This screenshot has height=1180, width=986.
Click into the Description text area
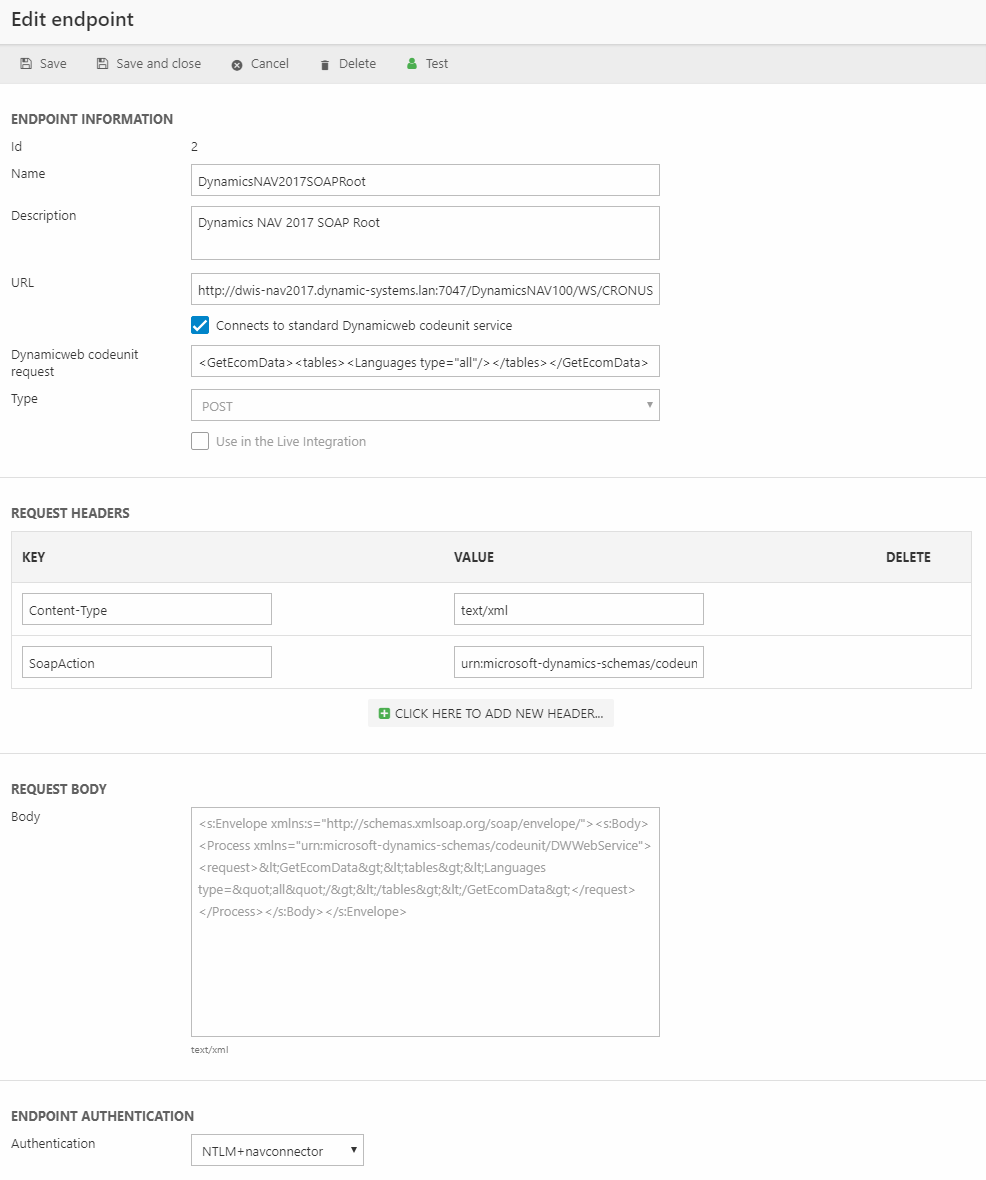pos(425,233)
